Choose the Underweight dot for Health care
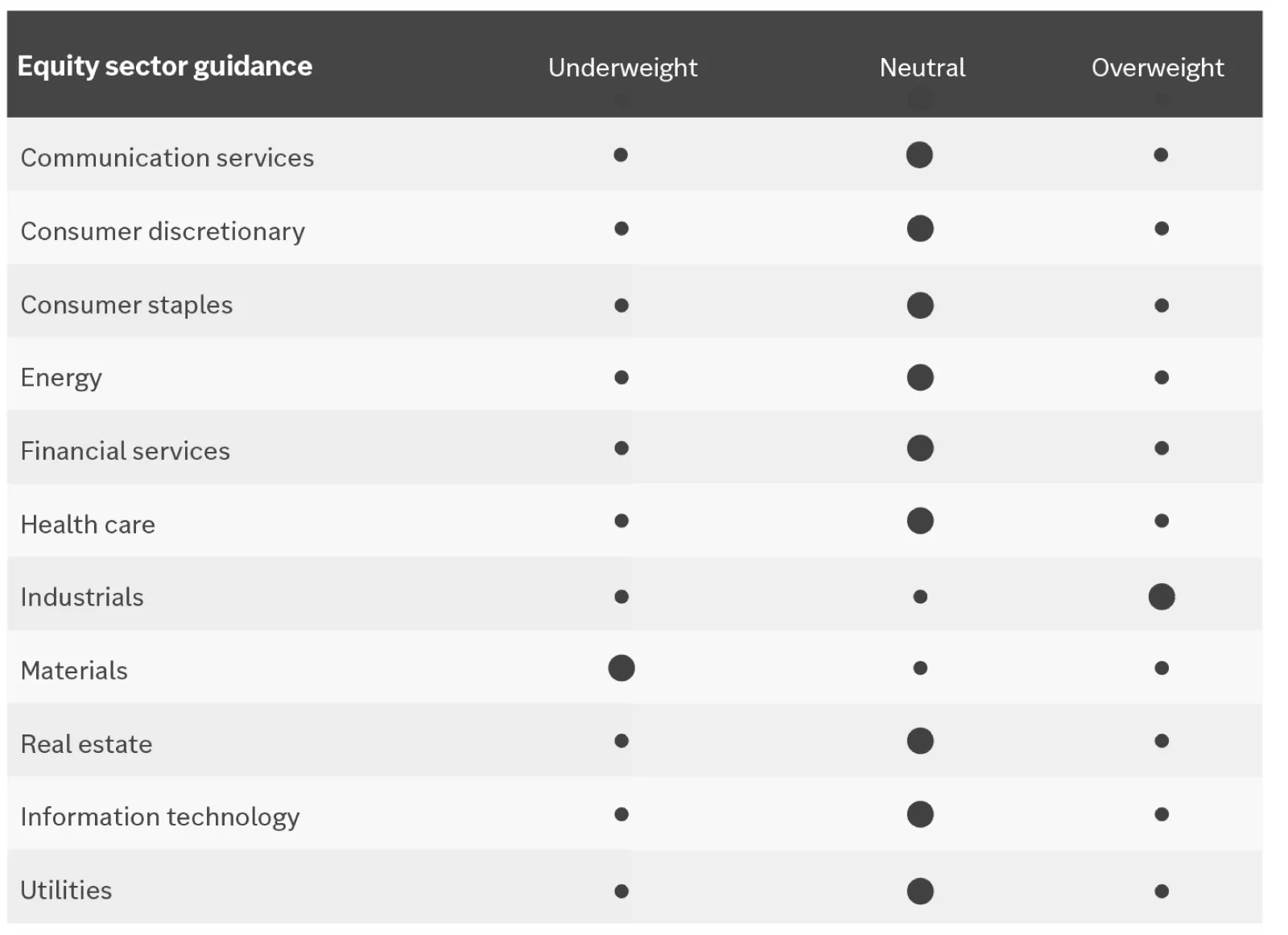The width and height of the screenshot is (1288, 935). [621, 521]
